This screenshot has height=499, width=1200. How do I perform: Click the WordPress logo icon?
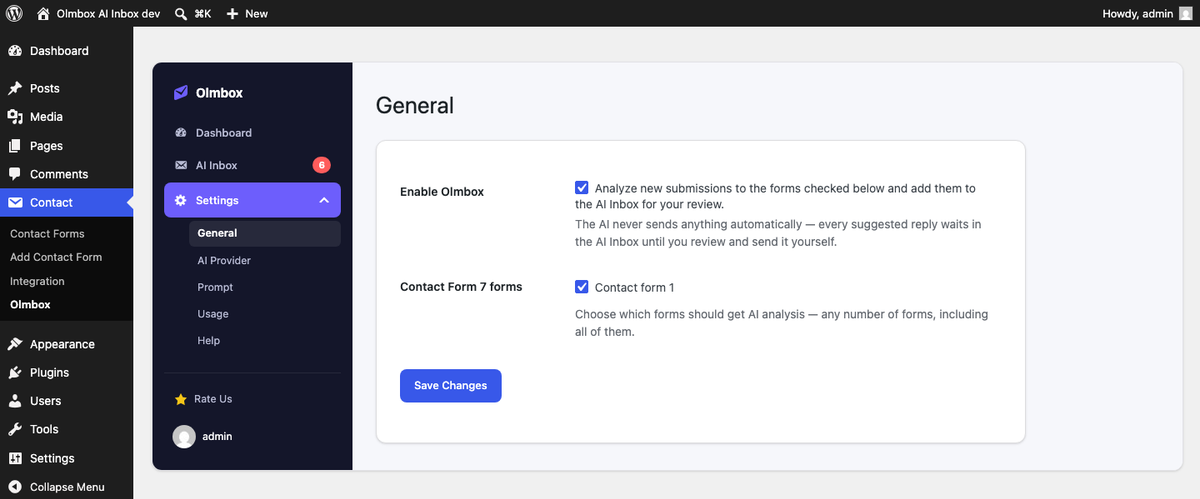(14, 13)
